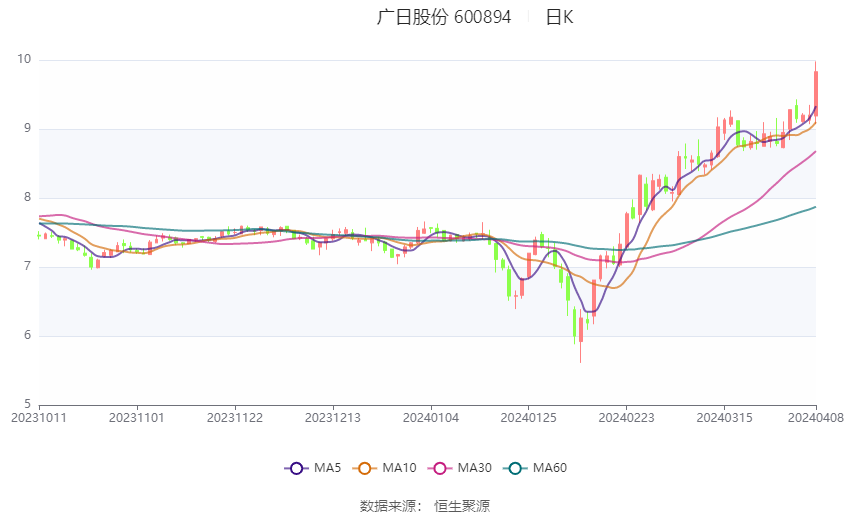850x518 pixels.
Task: Click the 20231011 x-axis date label
Action: point(38,418)
